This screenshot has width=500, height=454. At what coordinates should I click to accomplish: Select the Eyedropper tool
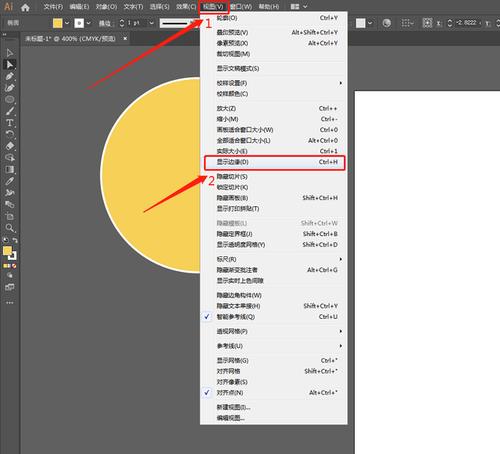9,181
